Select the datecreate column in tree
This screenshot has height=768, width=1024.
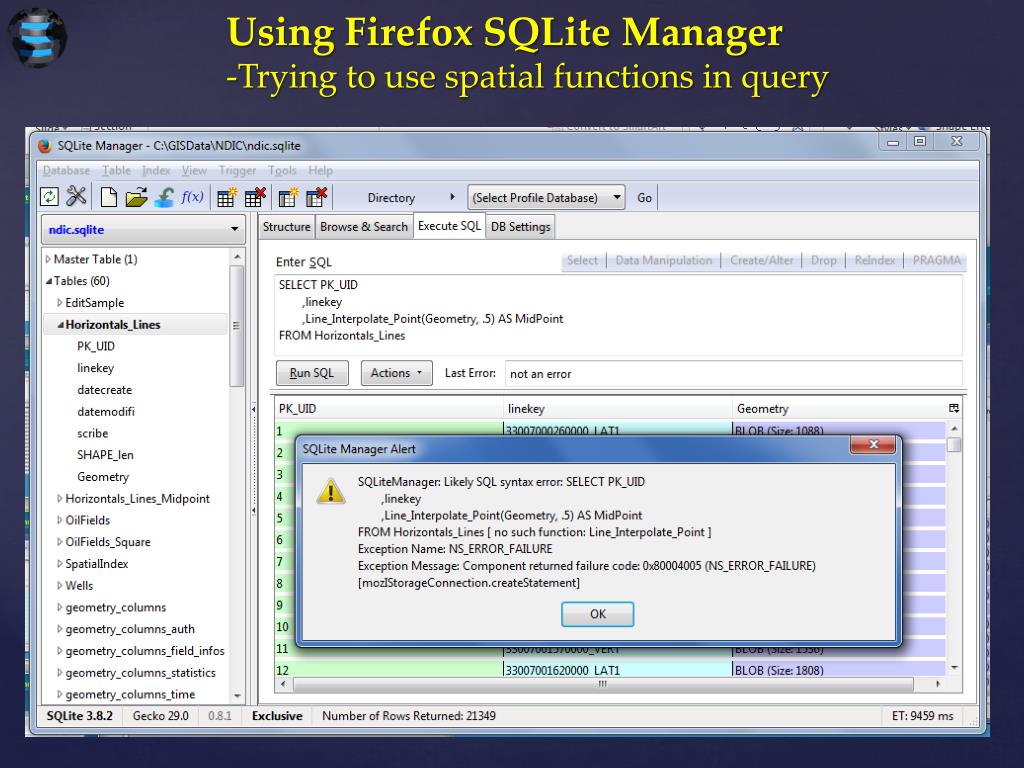pyautogui.click(x=104, y=390)
